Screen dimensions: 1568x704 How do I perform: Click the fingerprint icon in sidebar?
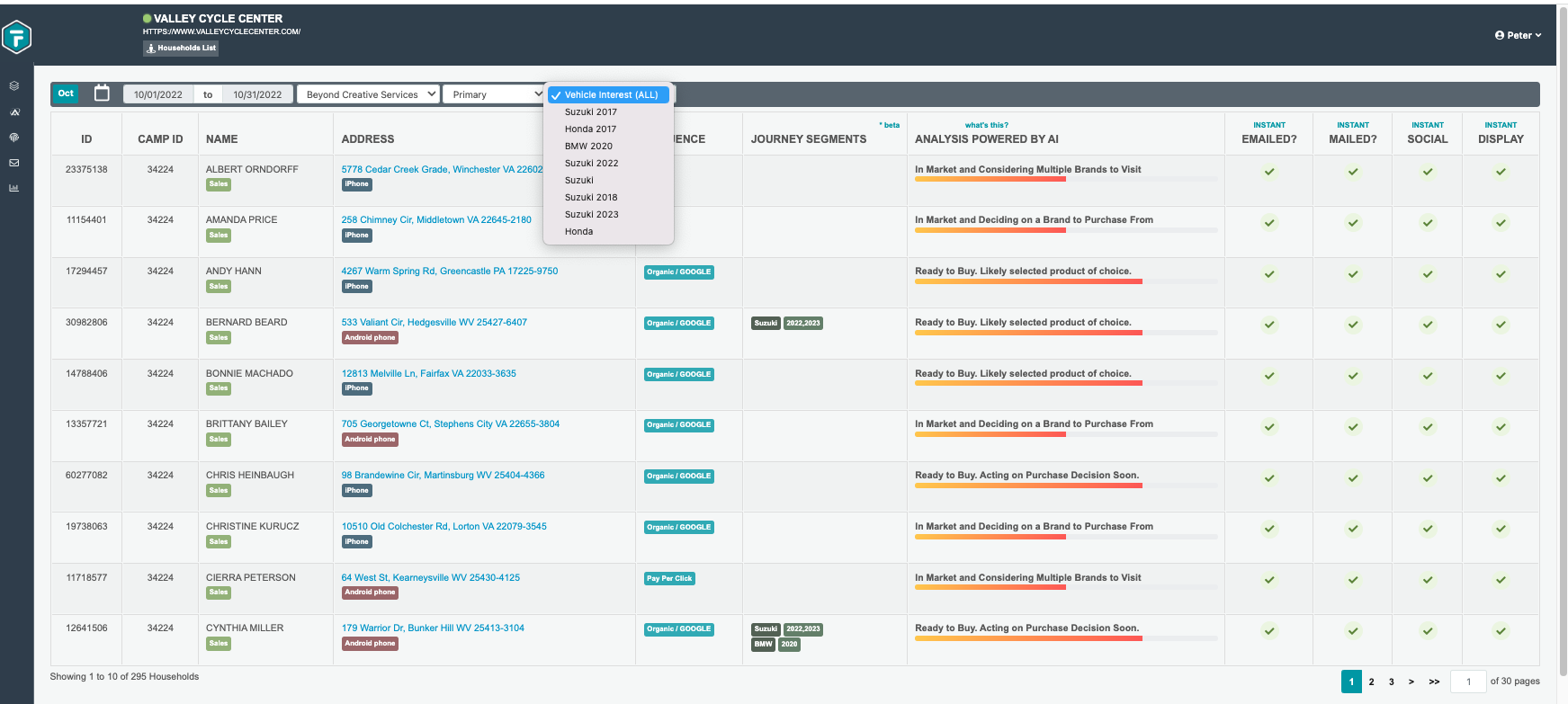[14, 138]
